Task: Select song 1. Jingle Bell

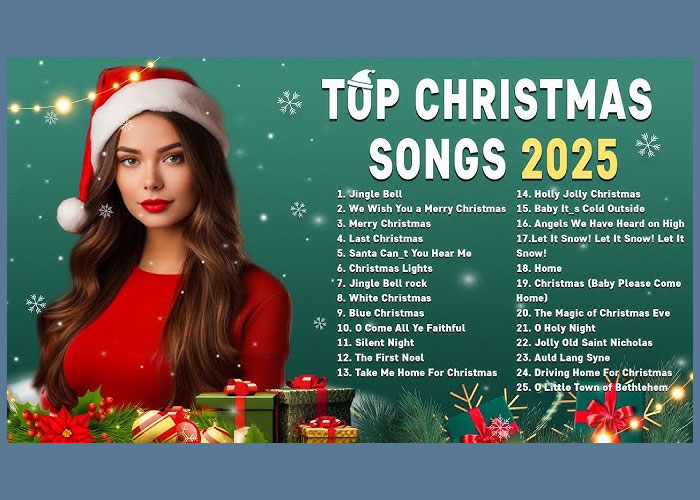Action: click(x=369, y=194)
